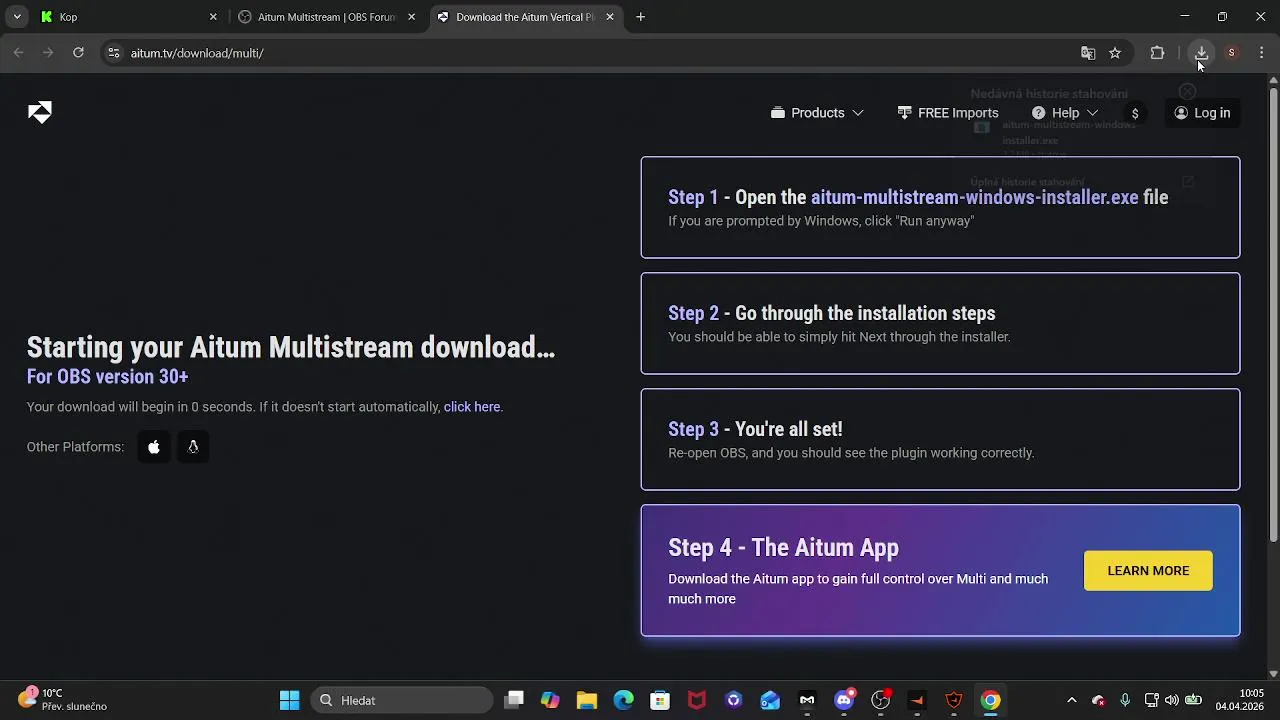
Task: Open the clock showing 10:05 04.04.2026
Action: (x=1239, y=700)
